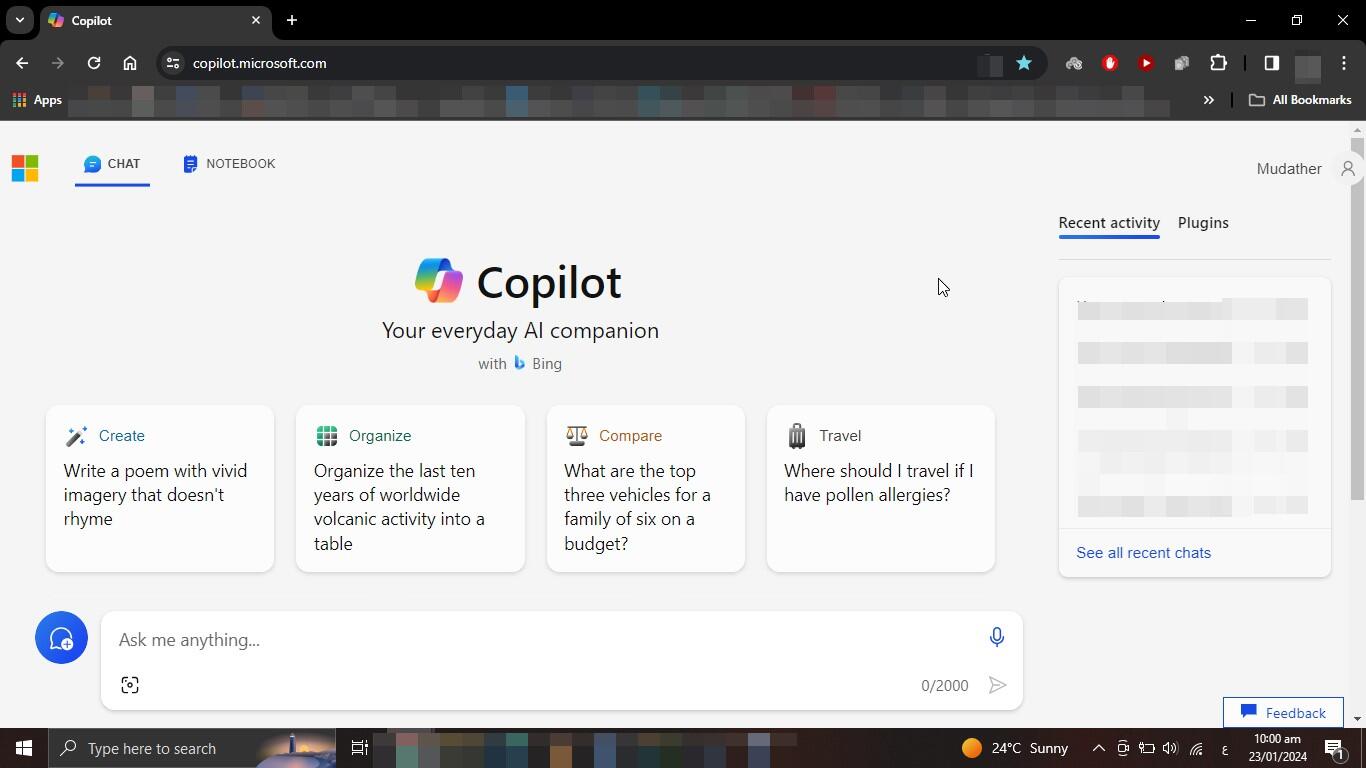Screen dimensions: 1366x768
Task: Click the Ask me anything input field
Action: [540, 640]
